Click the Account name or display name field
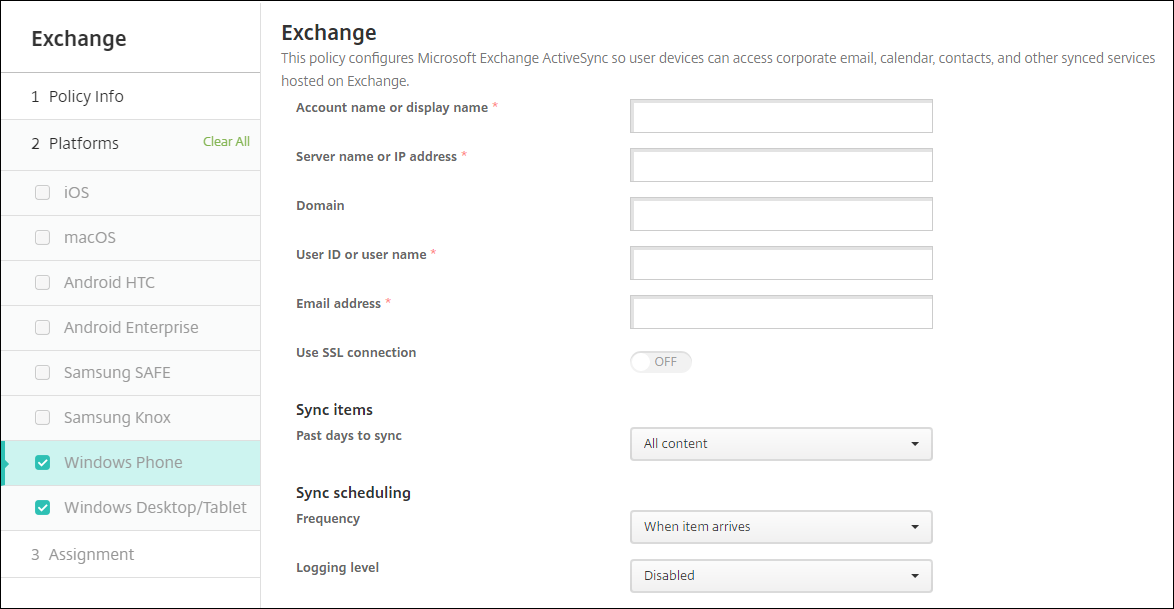This screenshot has width=1174, height=609. [781, 117]
